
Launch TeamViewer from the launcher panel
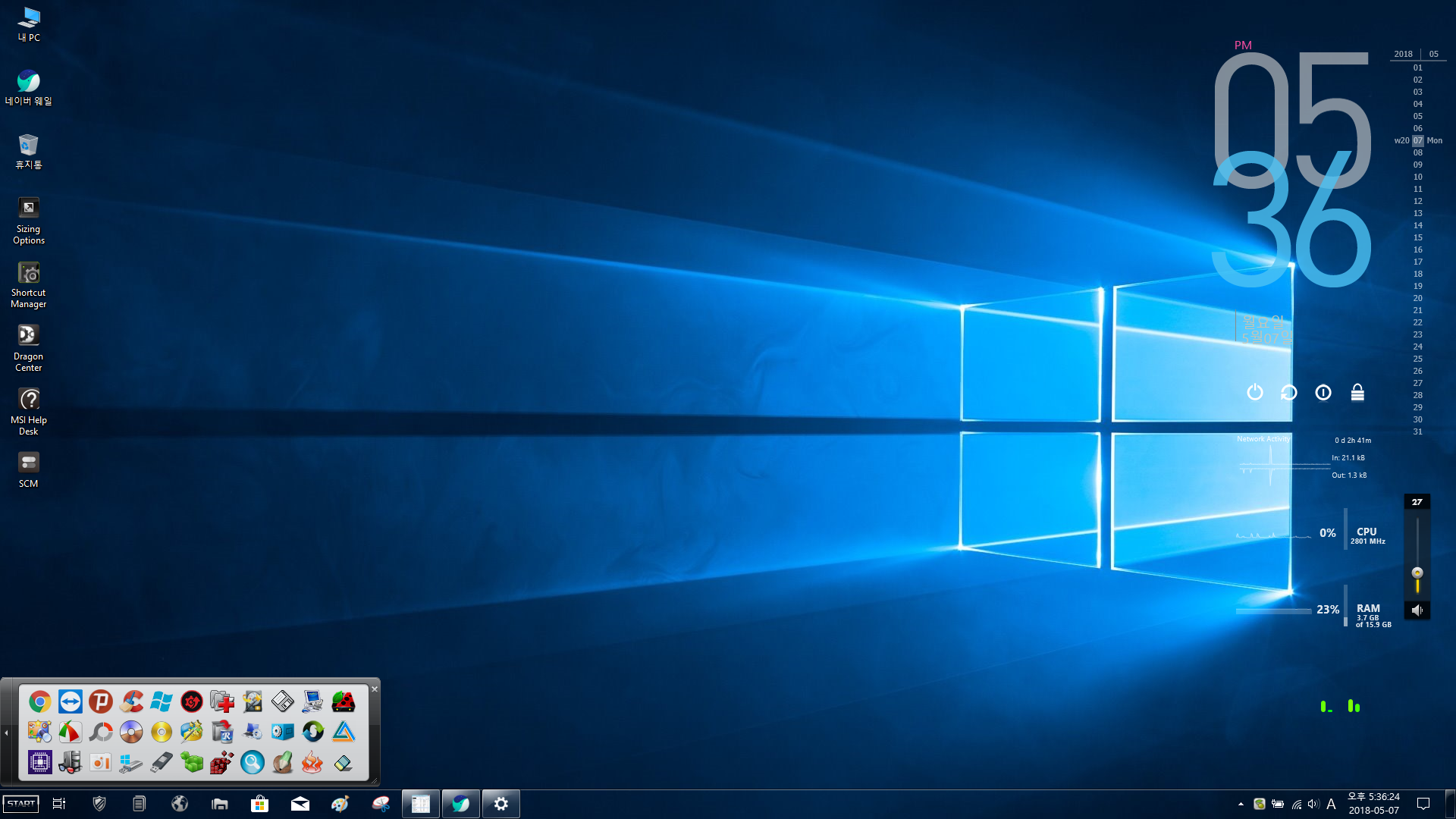point(71,701)
